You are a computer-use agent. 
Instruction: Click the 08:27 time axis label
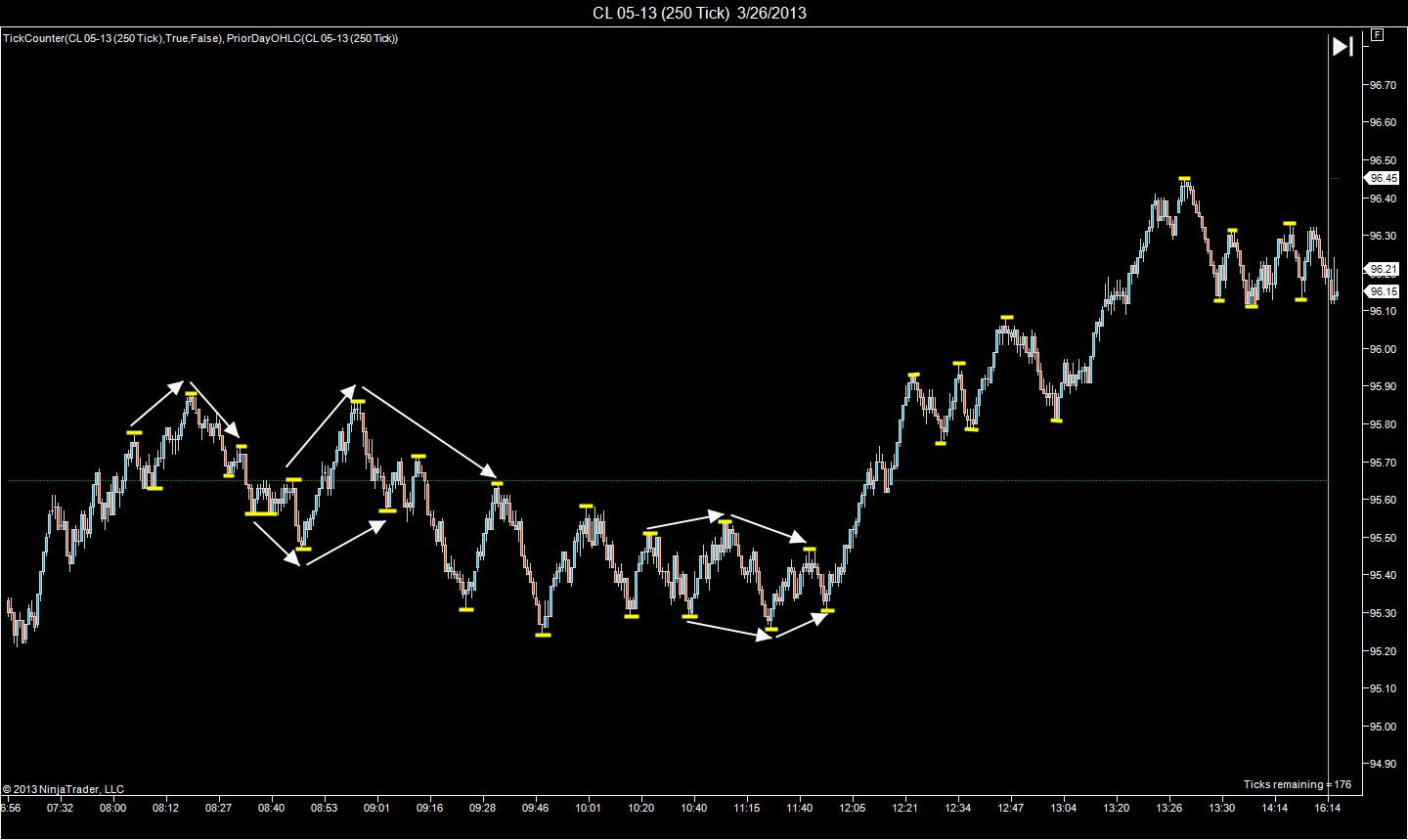(x=219, y=809)
